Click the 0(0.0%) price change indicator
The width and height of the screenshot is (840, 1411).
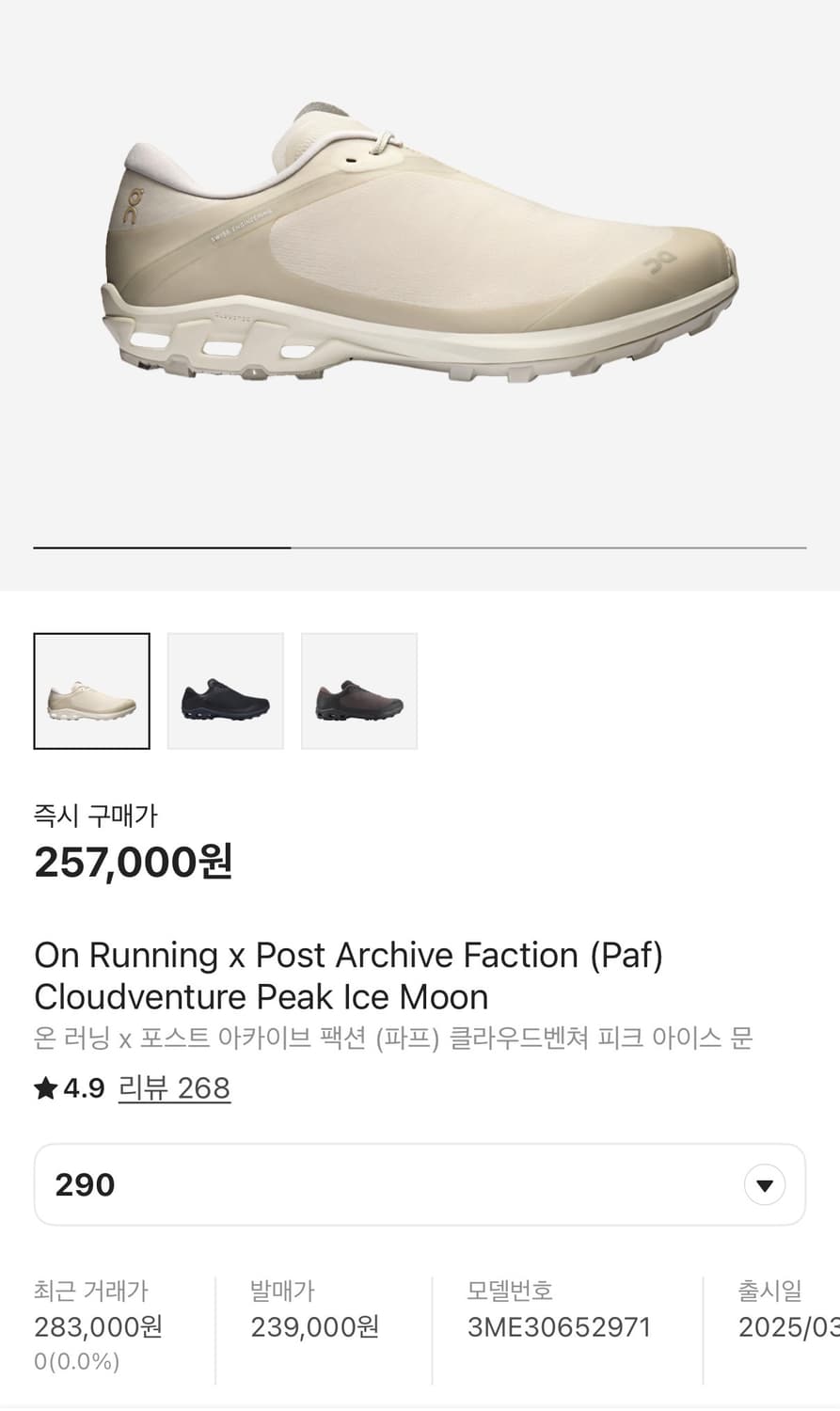[76, 1361]
